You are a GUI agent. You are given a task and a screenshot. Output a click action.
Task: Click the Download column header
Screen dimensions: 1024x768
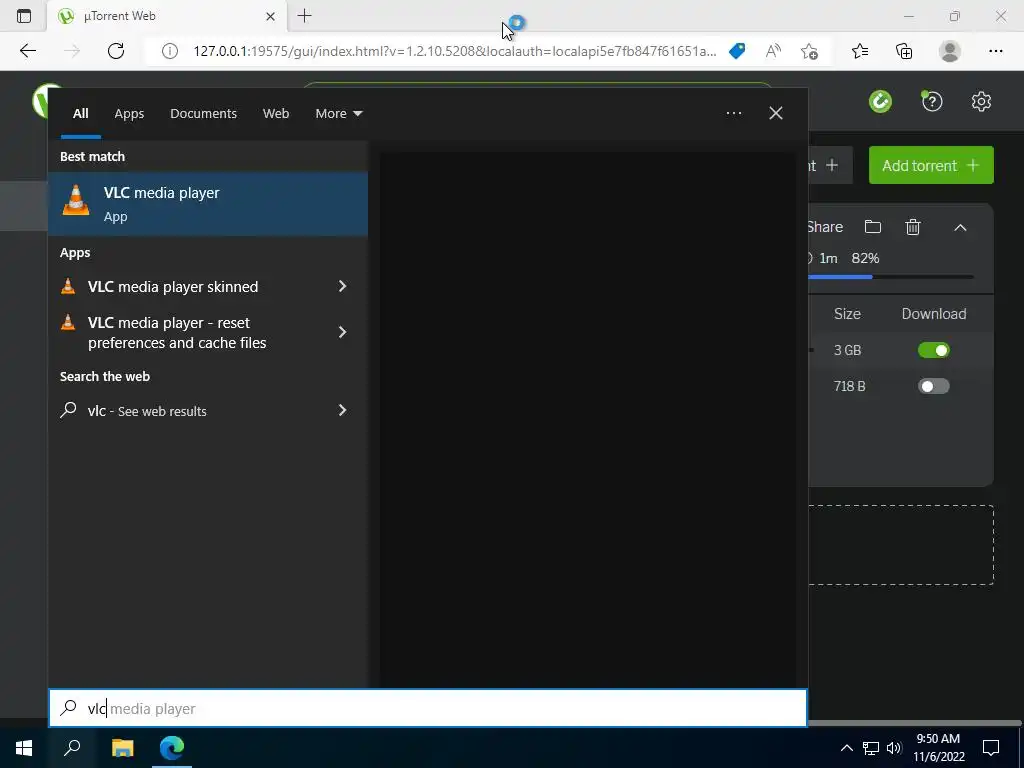point(934,313)
